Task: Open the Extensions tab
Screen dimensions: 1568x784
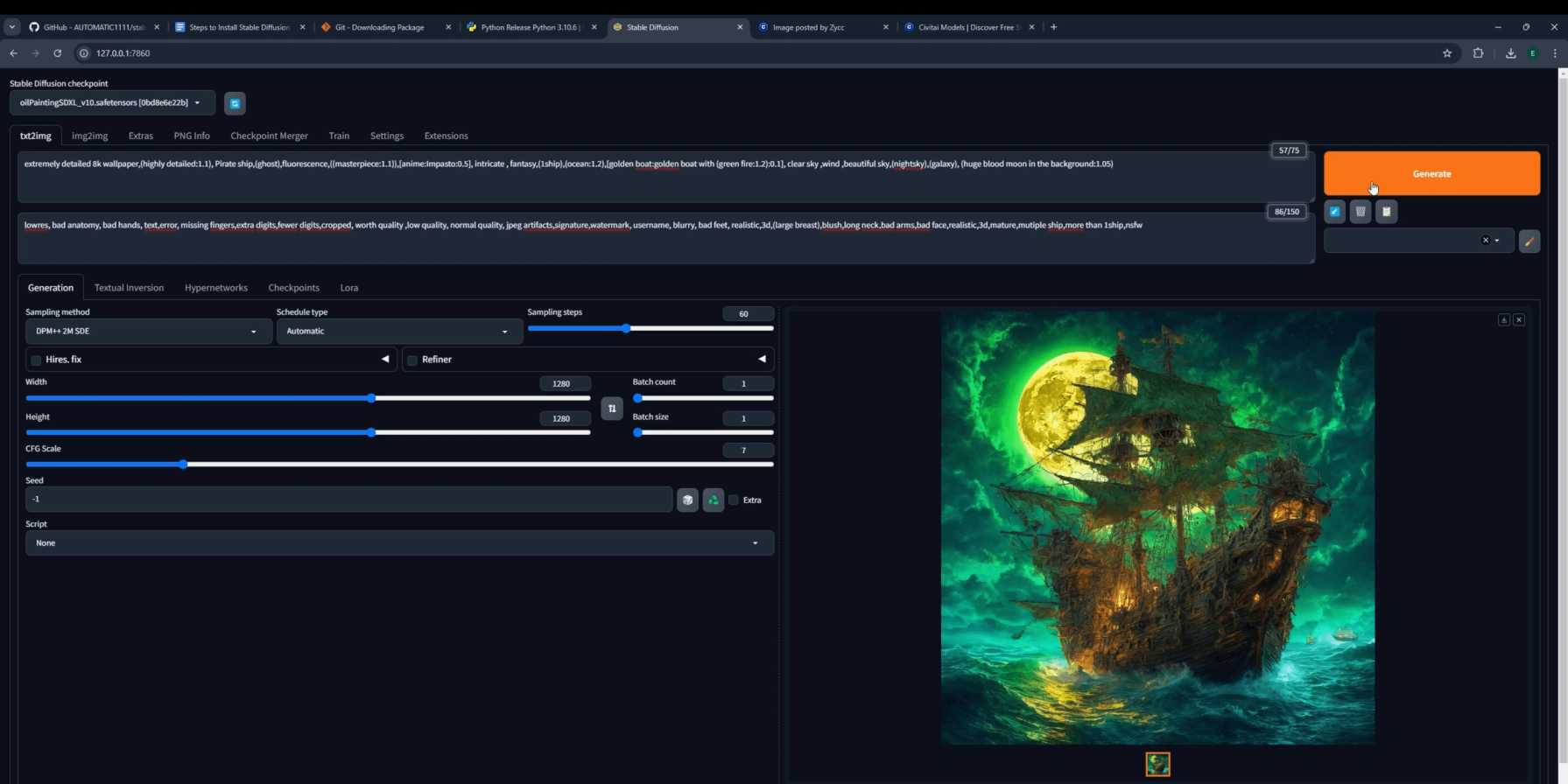Action: [446, 136]
